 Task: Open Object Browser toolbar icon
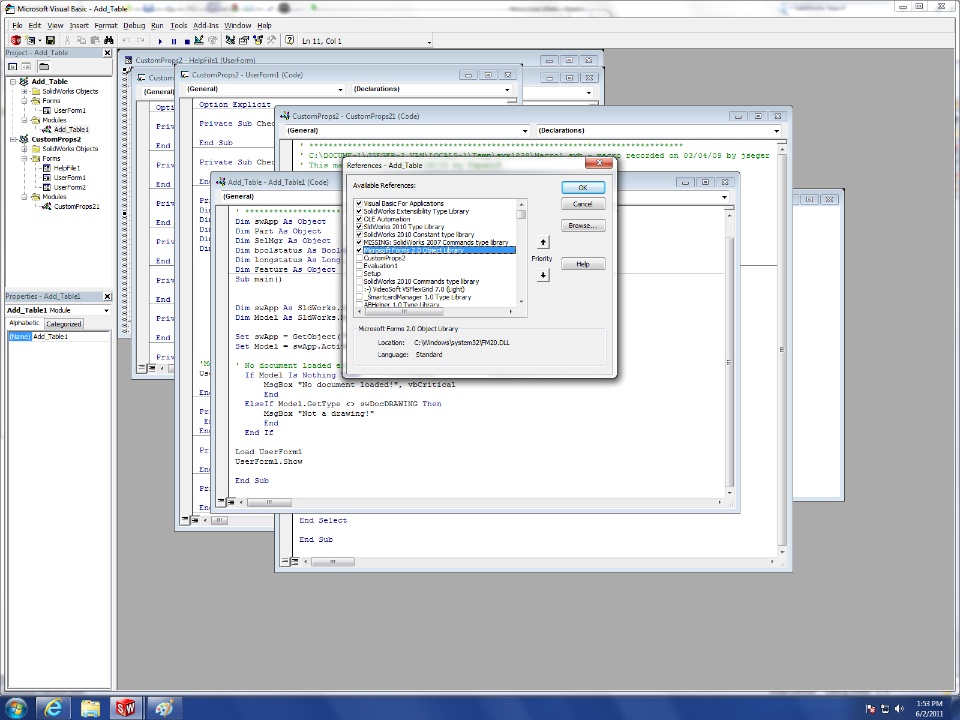(x=258, y=40)
